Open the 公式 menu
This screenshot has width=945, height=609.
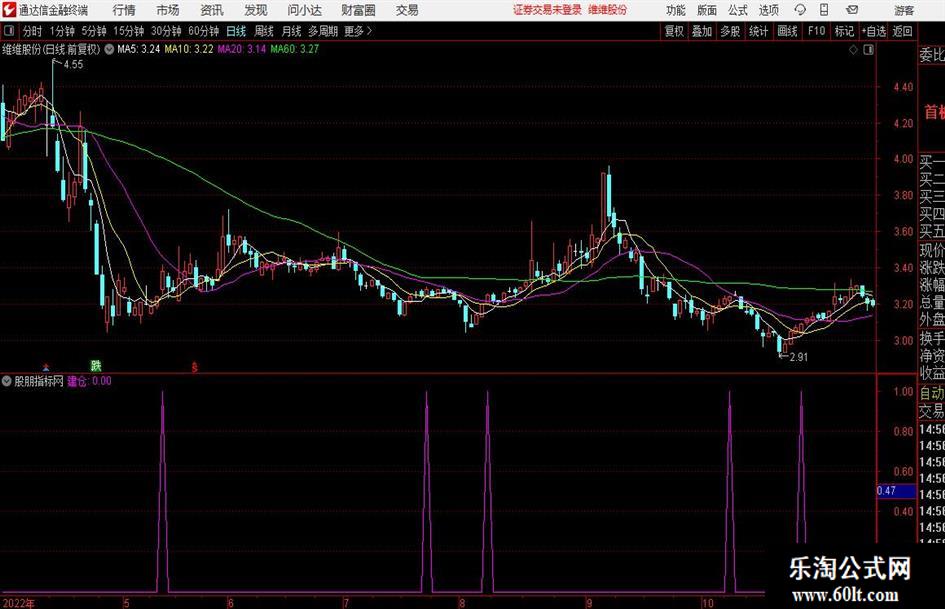pyautogui.click(x=738, y=10)
